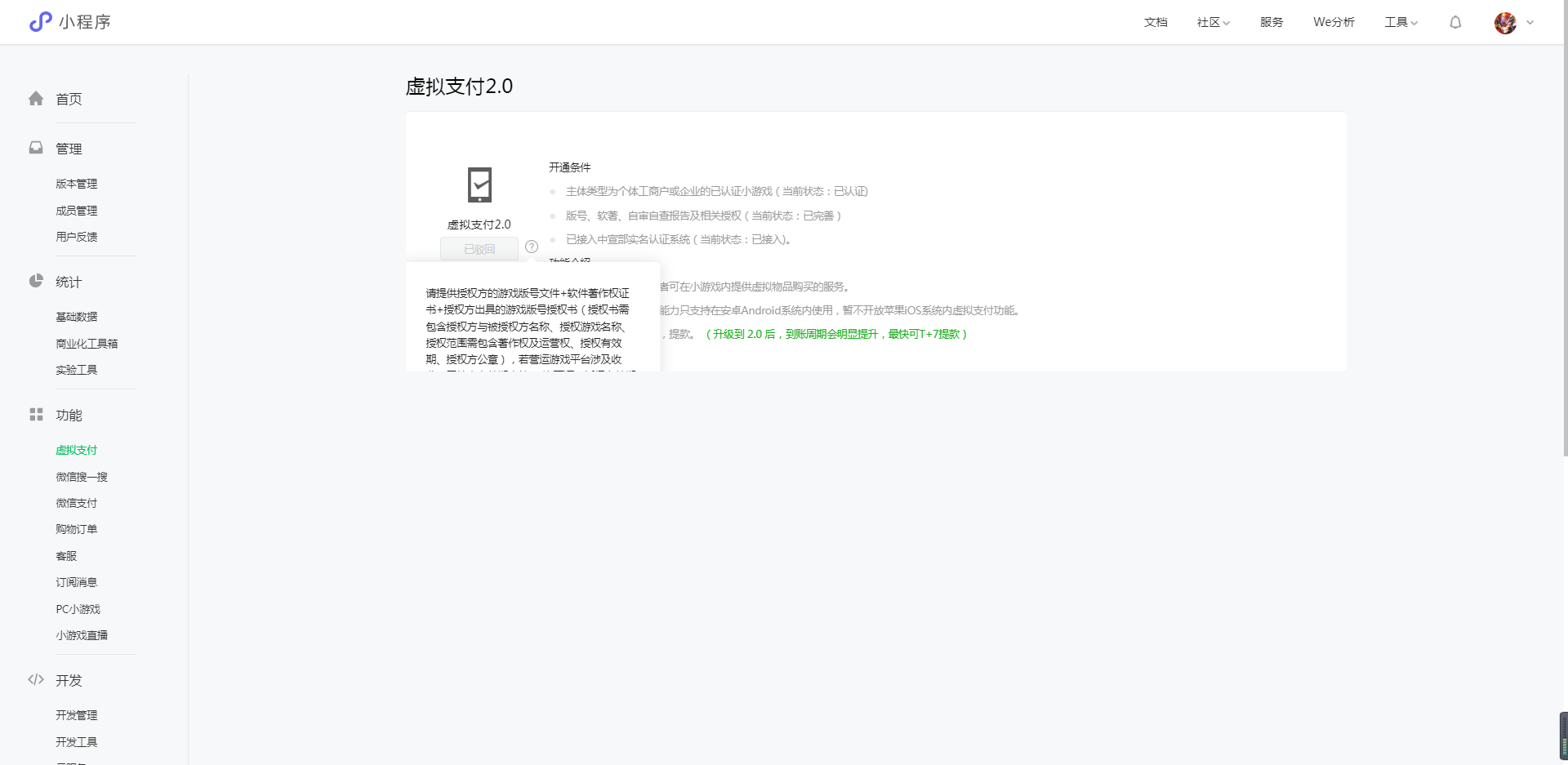Open 版本管理 page
The image size is (1568, 765).
coord(77,184)
